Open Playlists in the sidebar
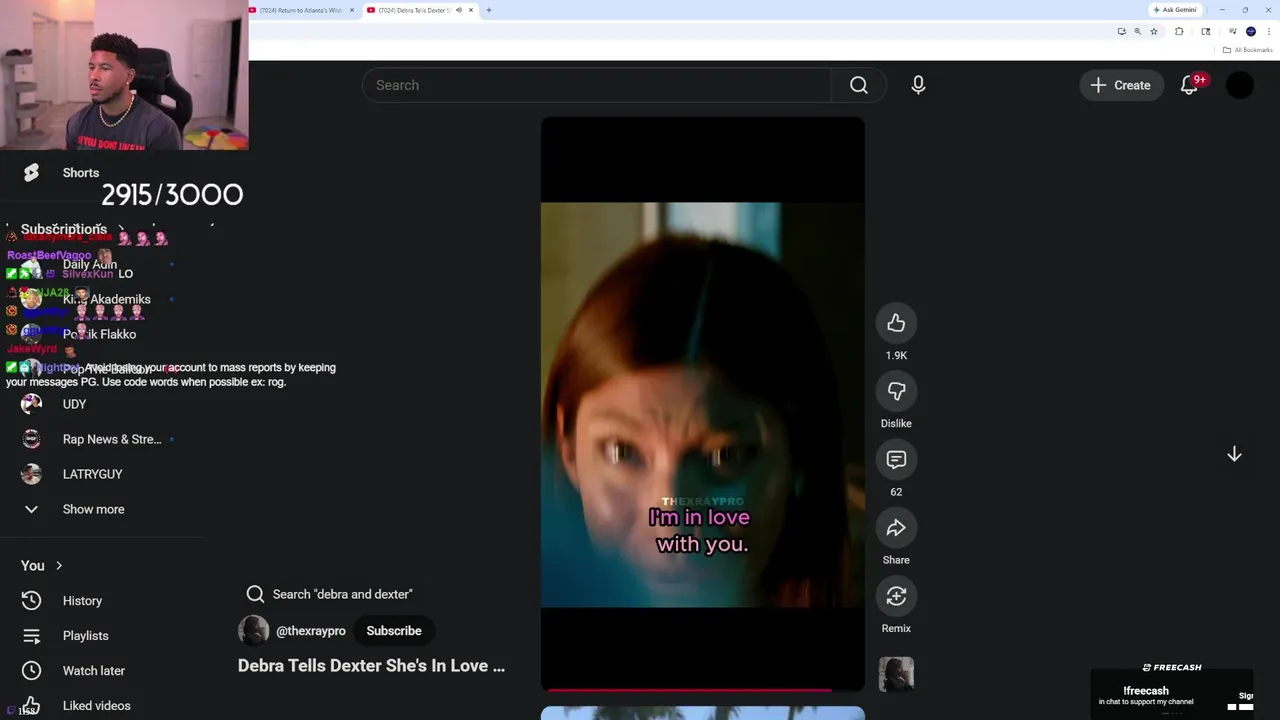This screenshot has width=1280, height=720. click(x=85, y=636)
